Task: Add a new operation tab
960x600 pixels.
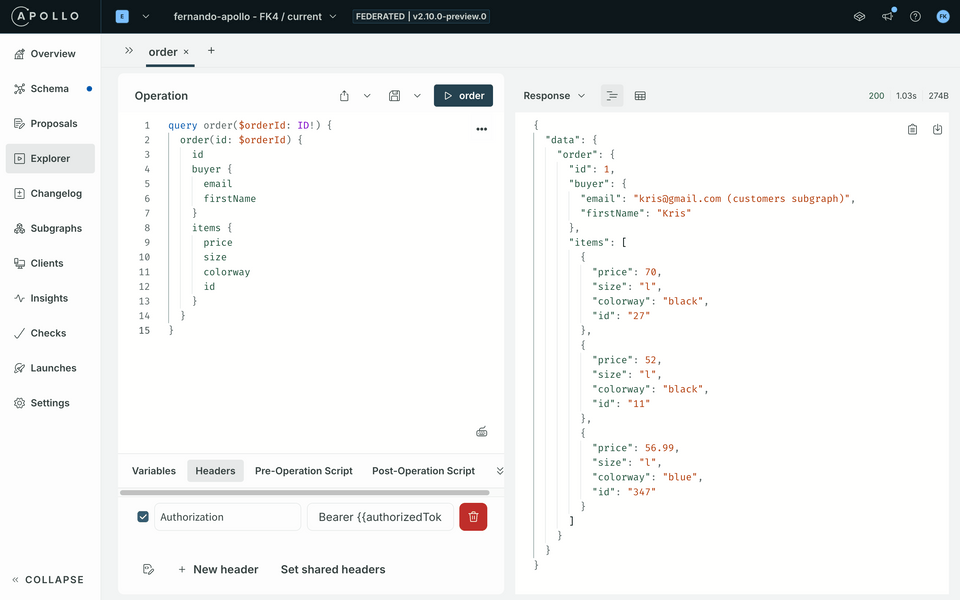Action: coord(211,51)
